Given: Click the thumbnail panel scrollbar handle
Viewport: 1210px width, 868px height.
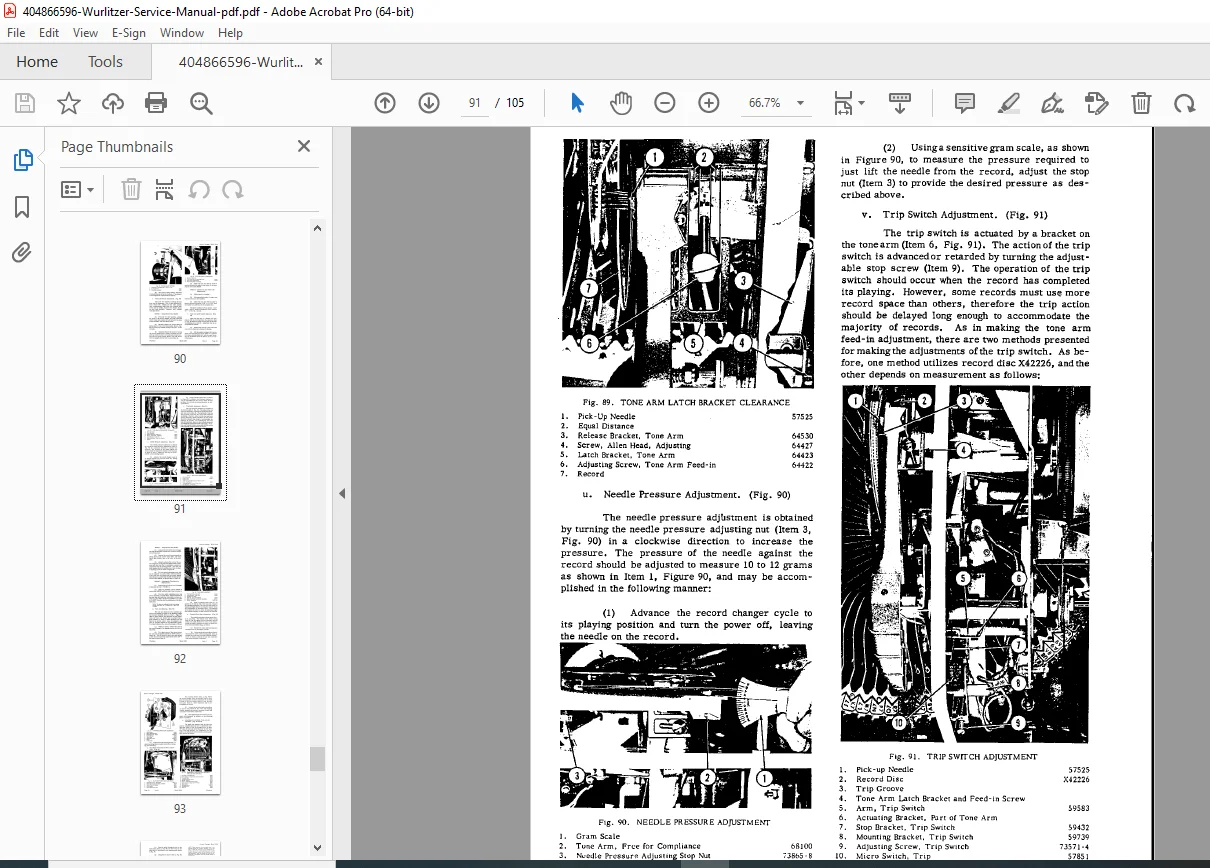Looking at the screenshot, I should (x=317, y=758).
